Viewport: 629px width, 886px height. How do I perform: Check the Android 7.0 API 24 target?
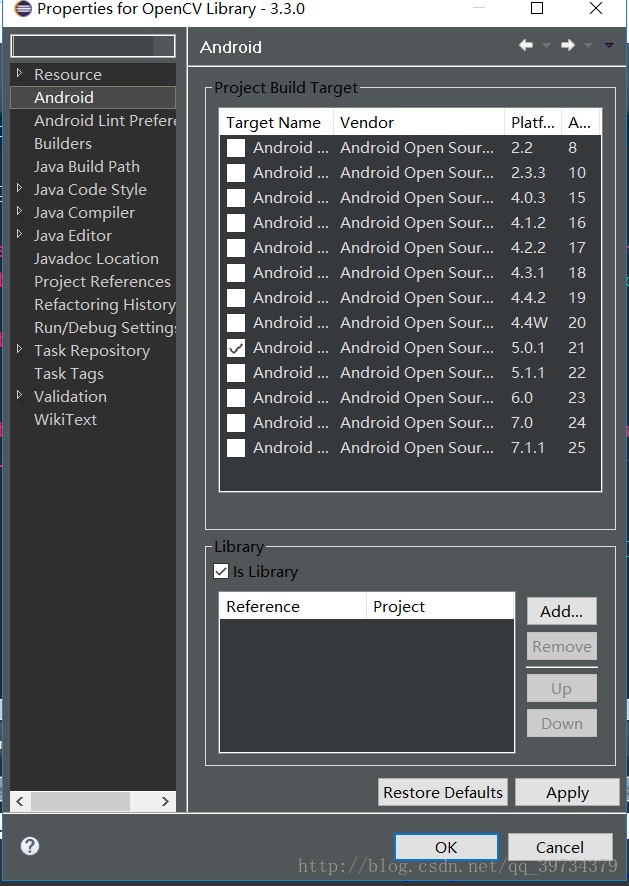[x=236, y=423]
